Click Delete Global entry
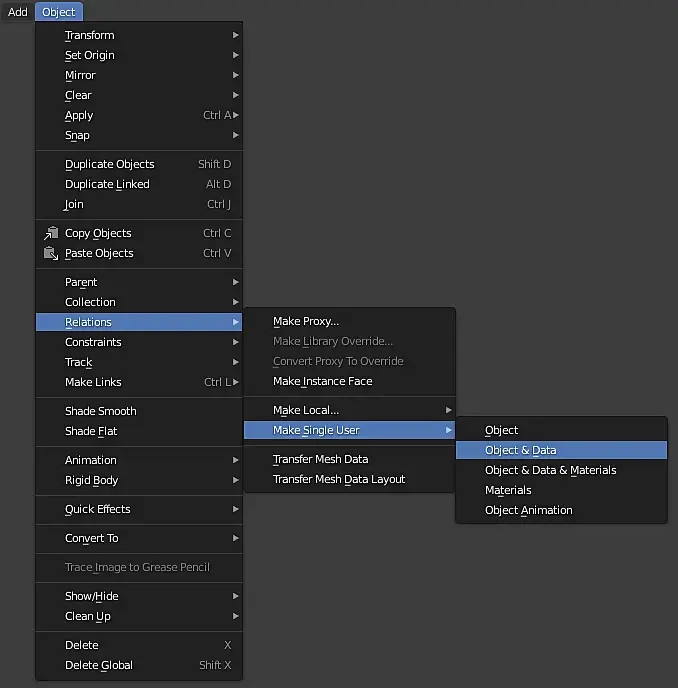This screenshot has height=688, width=678. (99, 665)
